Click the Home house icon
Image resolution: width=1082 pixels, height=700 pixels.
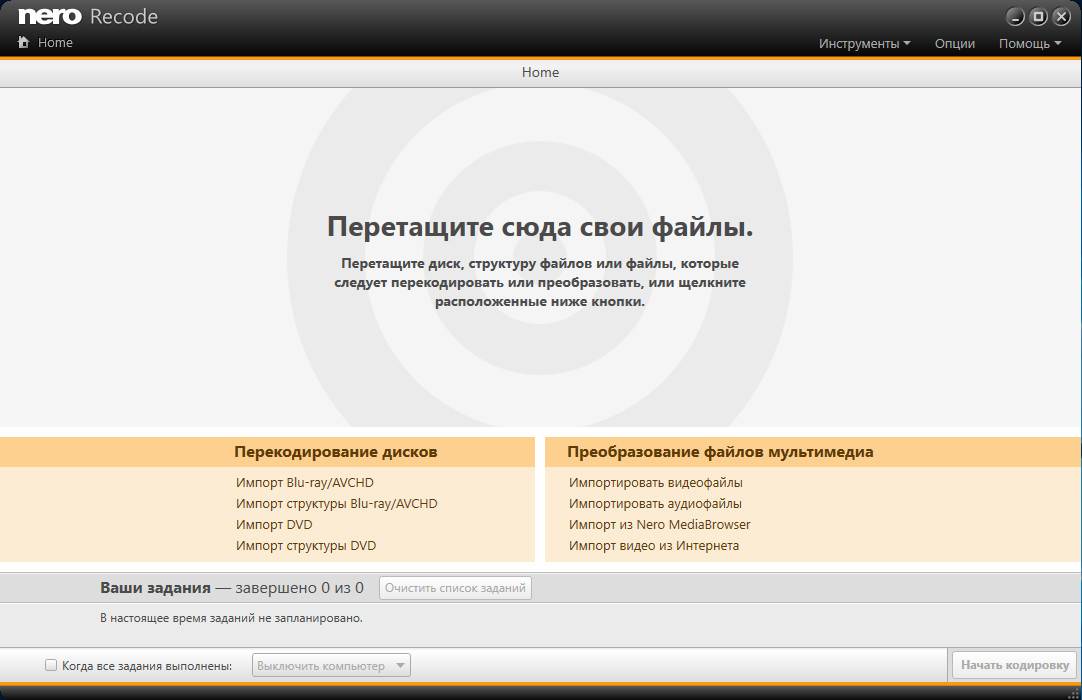tap(23, 42)
